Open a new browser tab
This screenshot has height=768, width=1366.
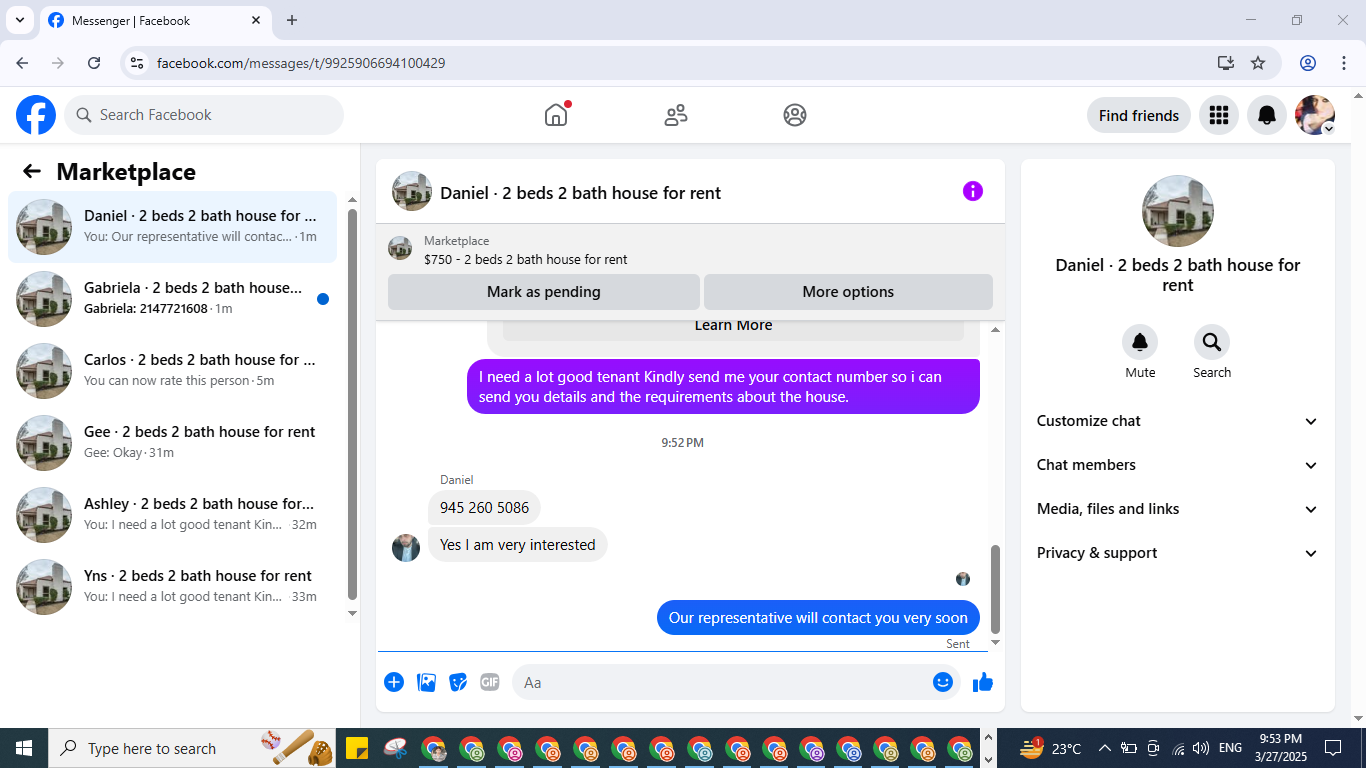tap(292, 20)
